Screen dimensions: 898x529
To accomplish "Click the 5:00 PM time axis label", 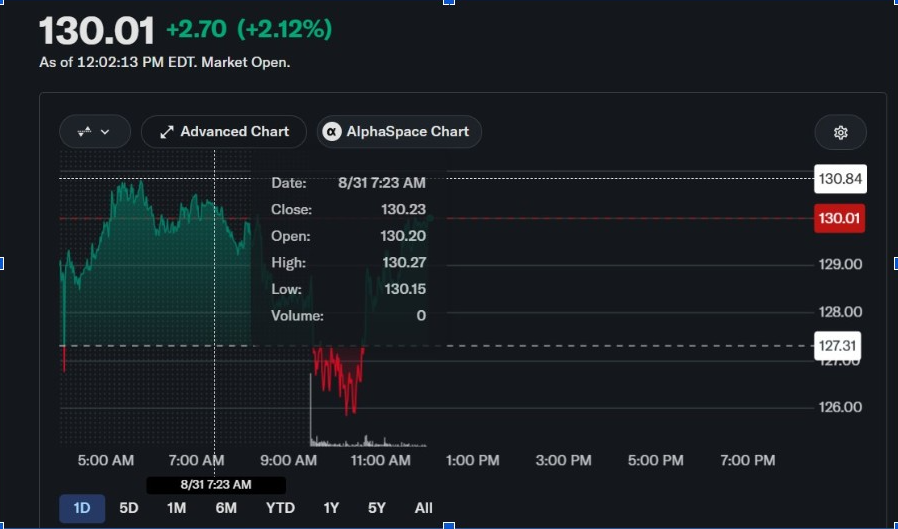I will [x=656, y=460].
